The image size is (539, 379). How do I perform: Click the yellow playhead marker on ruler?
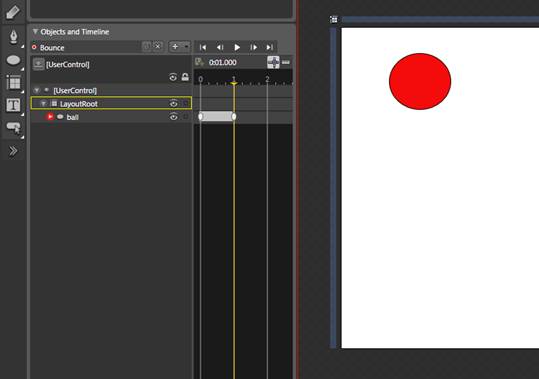pos(234,83)
